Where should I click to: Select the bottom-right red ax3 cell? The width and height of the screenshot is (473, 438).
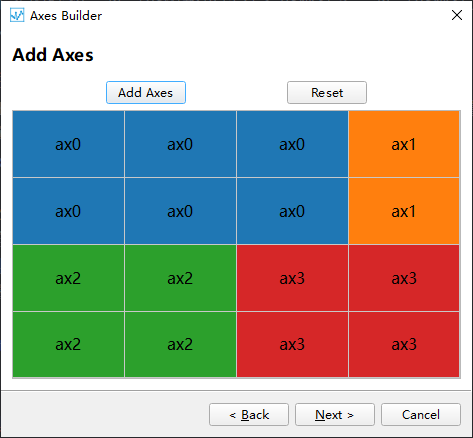[404, 345]
